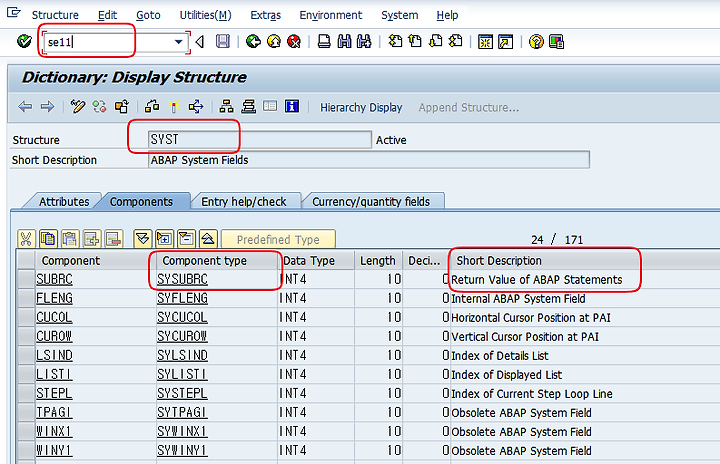
Task: Open the Help menu
Action: [x=447, y=15]
